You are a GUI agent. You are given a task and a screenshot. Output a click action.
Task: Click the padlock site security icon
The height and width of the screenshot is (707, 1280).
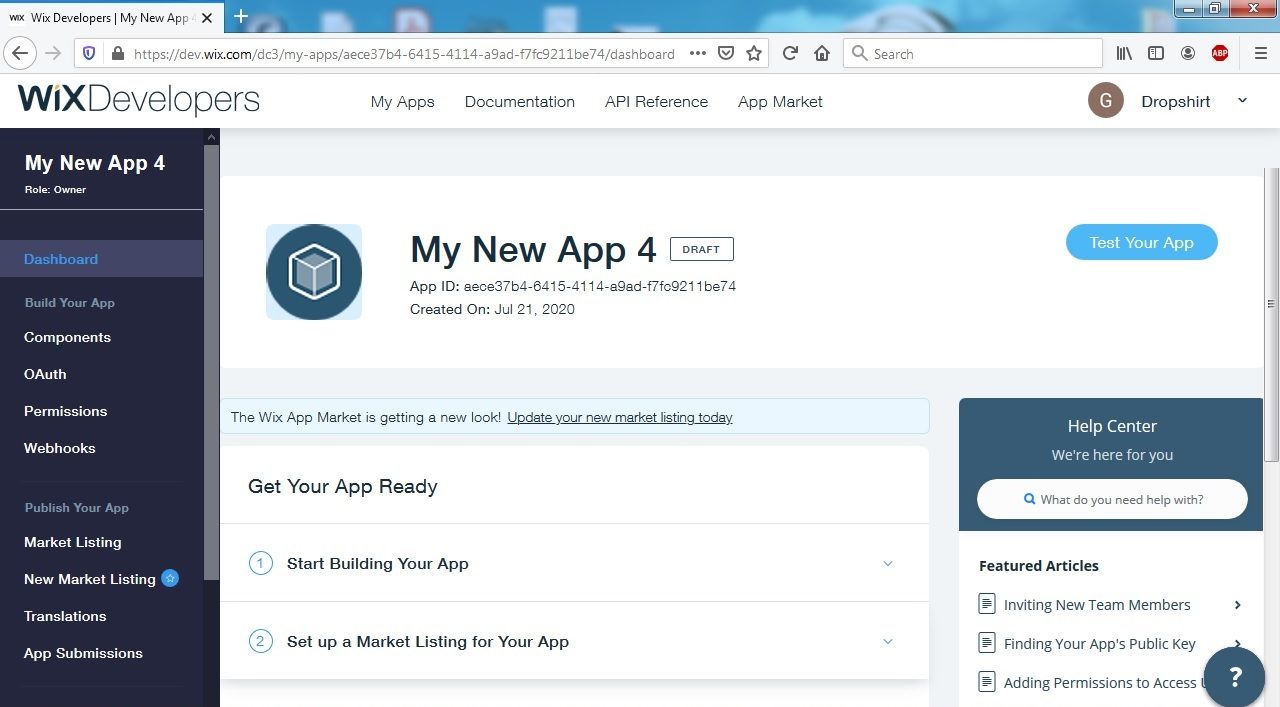117,54
